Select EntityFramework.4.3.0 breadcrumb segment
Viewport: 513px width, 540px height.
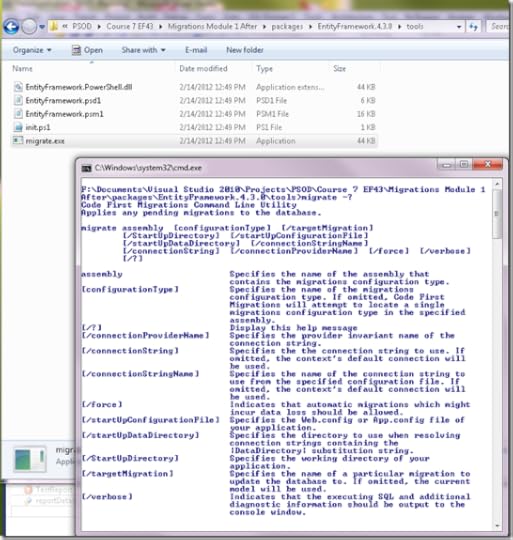(x=355, y=27)
